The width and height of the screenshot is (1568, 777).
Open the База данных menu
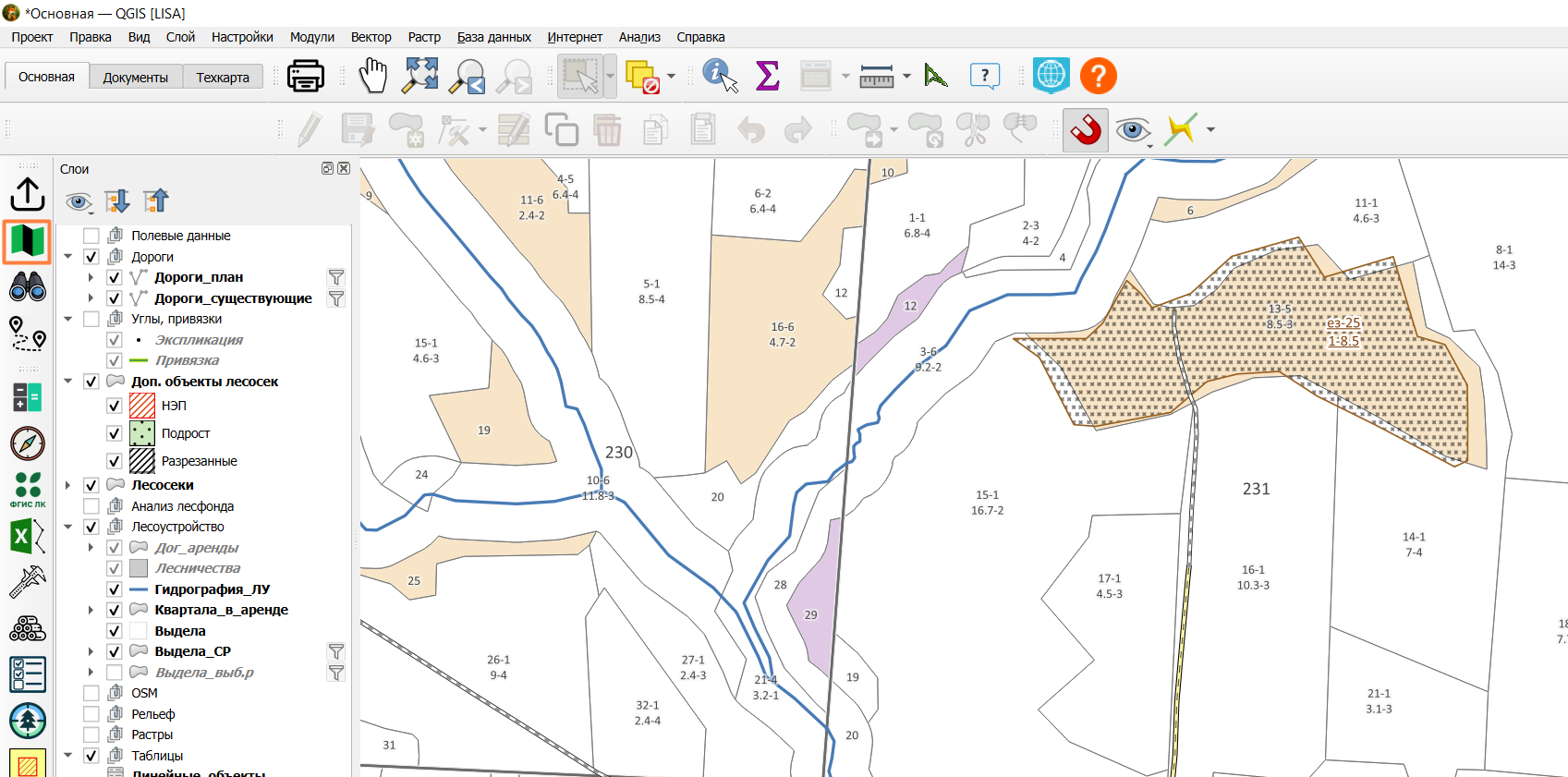493,37
